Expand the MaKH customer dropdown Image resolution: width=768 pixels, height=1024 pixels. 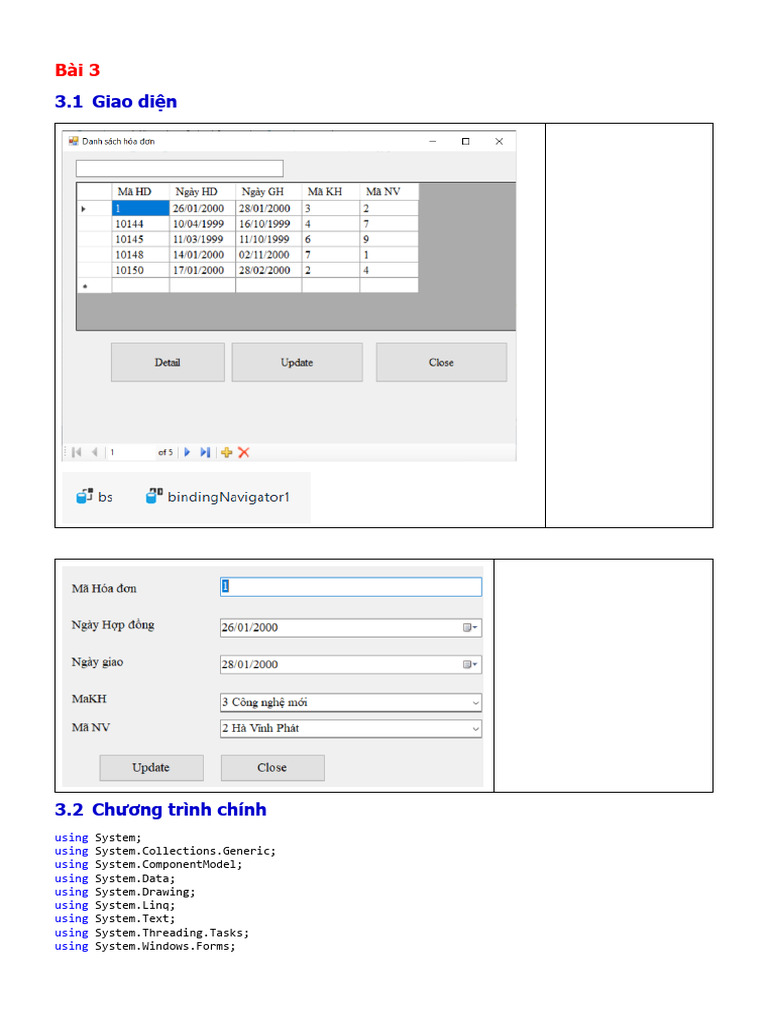point(474,703)
